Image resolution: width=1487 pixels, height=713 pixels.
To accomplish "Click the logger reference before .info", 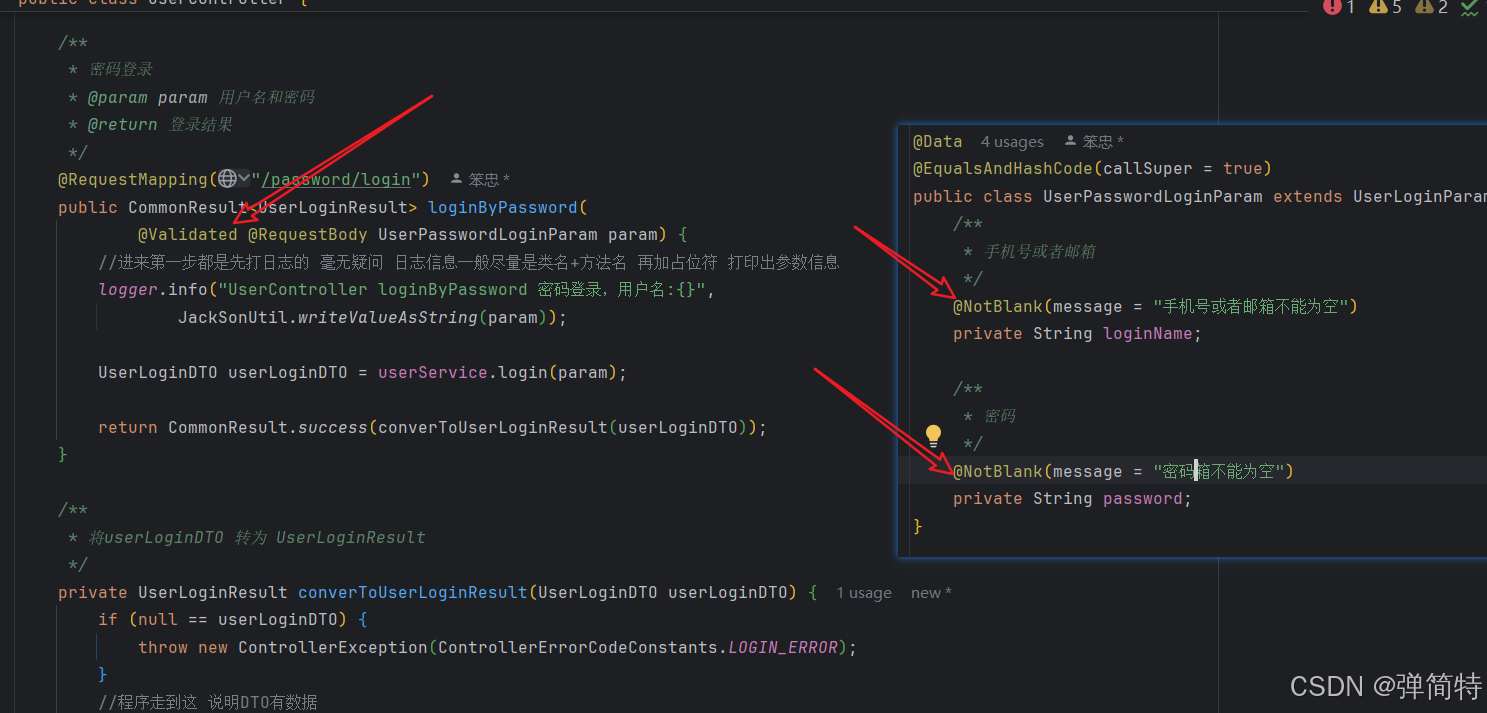I will click(128, 290).
